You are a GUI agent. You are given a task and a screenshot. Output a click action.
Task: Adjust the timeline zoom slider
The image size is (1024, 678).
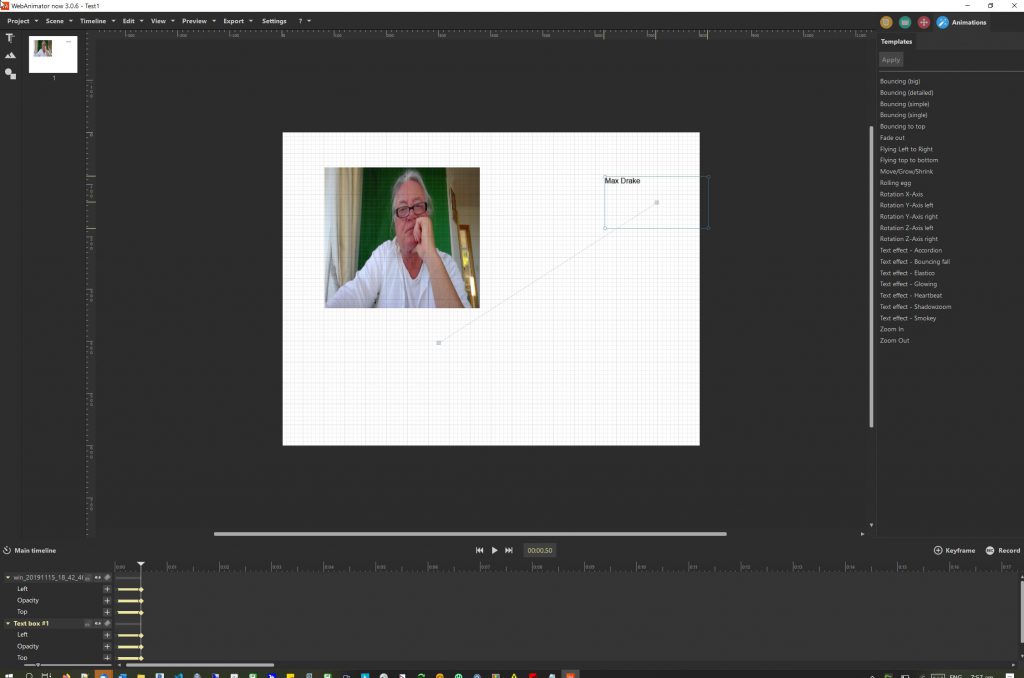38,664
